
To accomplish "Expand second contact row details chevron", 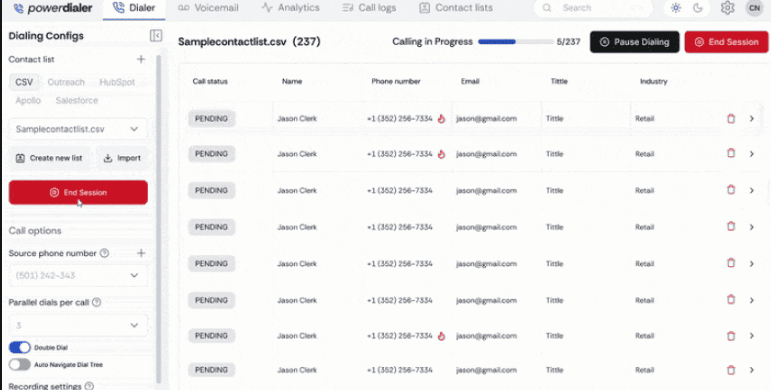I will [752, 154].
